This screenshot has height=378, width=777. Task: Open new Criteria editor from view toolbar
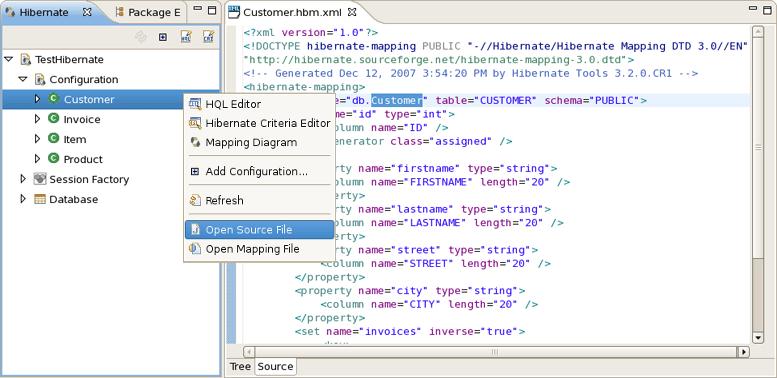pos(208,37)
